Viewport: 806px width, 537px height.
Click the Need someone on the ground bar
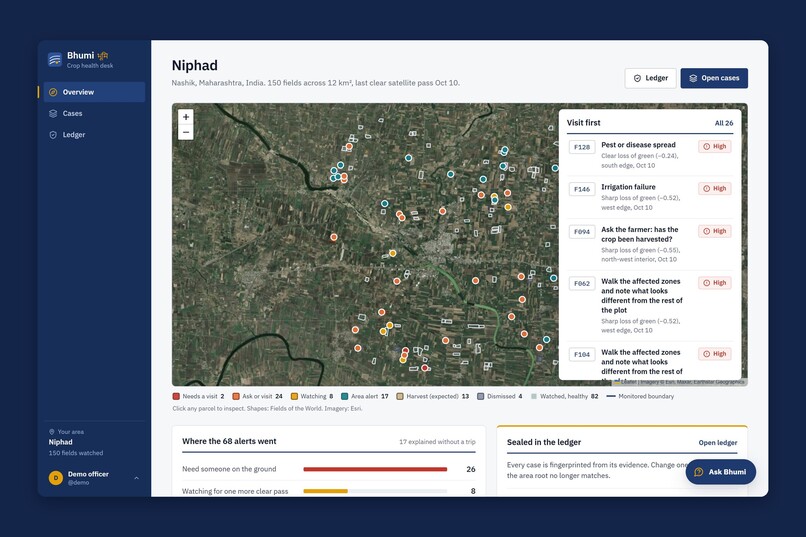(x=375, y=469)
